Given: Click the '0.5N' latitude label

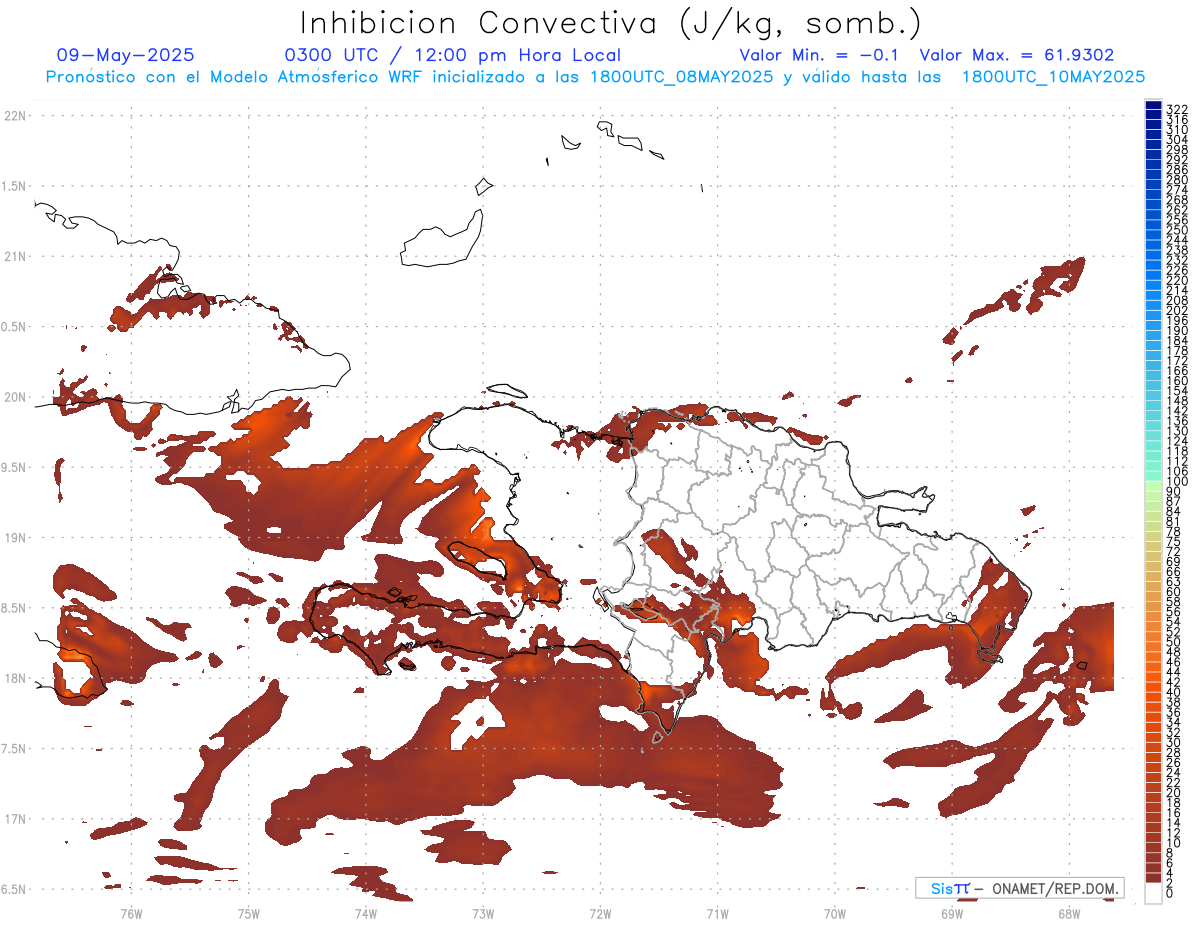Looking at the screenshot, I should click(15, 327).
